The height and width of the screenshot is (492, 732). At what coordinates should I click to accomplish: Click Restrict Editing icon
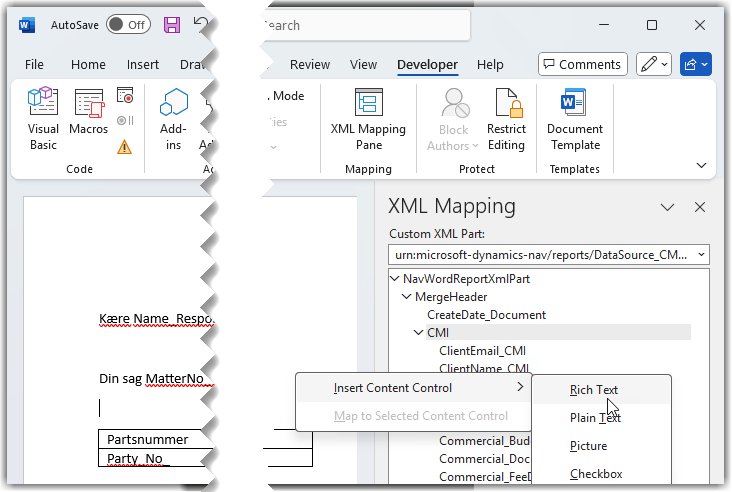(x=506, y=119)
